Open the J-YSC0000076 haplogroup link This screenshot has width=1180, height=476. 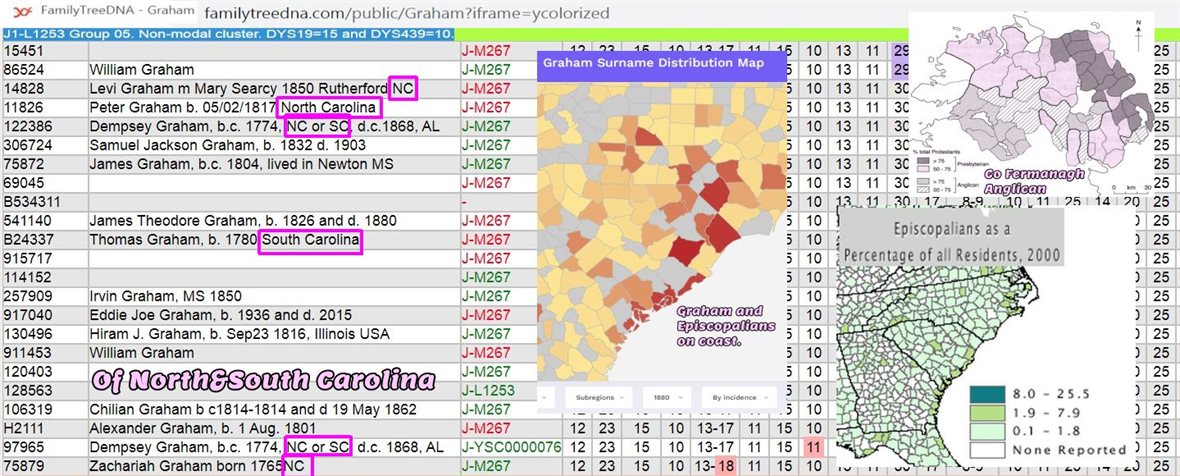[510, 447]
